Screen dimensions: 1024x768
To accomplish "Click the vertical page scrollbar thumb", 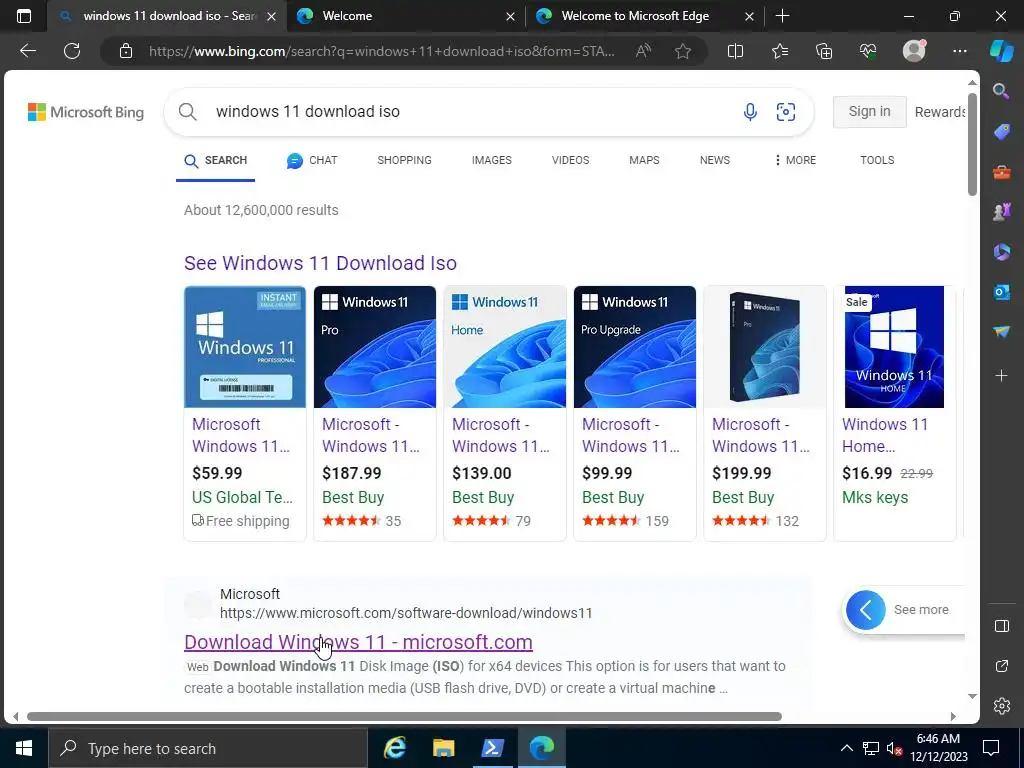I will pyautogui.click(x=972, y=144).
